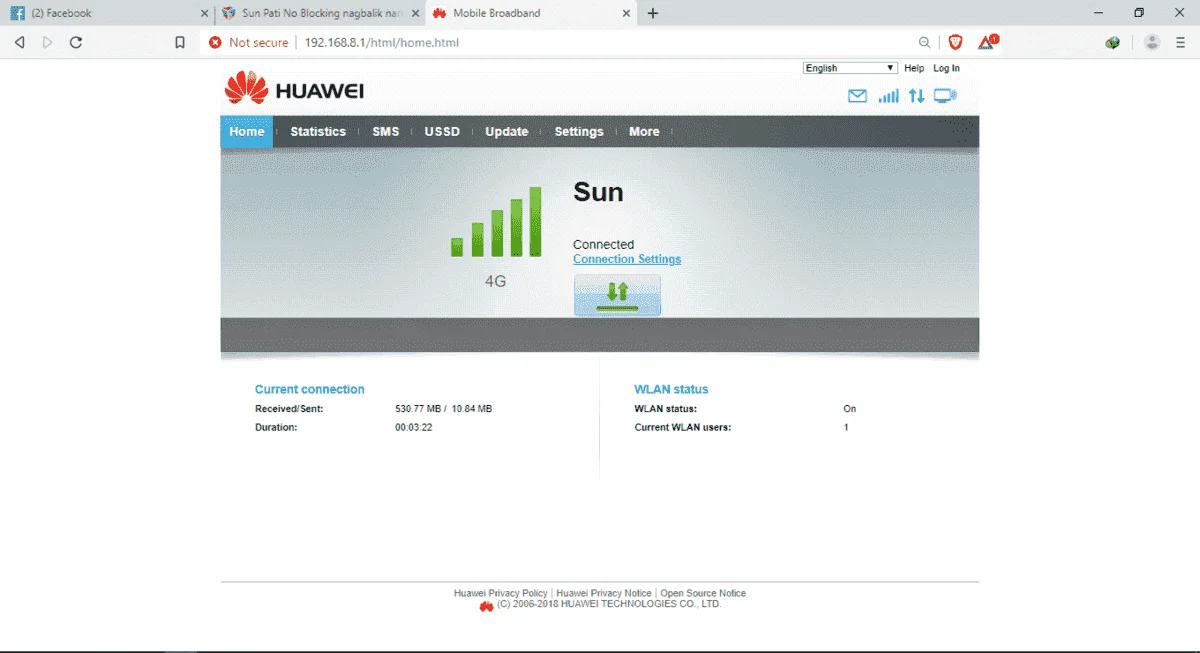The width and height of the screenshot is (1200, 653).
Task: Open the Settings tab
Action: [579, 131]
